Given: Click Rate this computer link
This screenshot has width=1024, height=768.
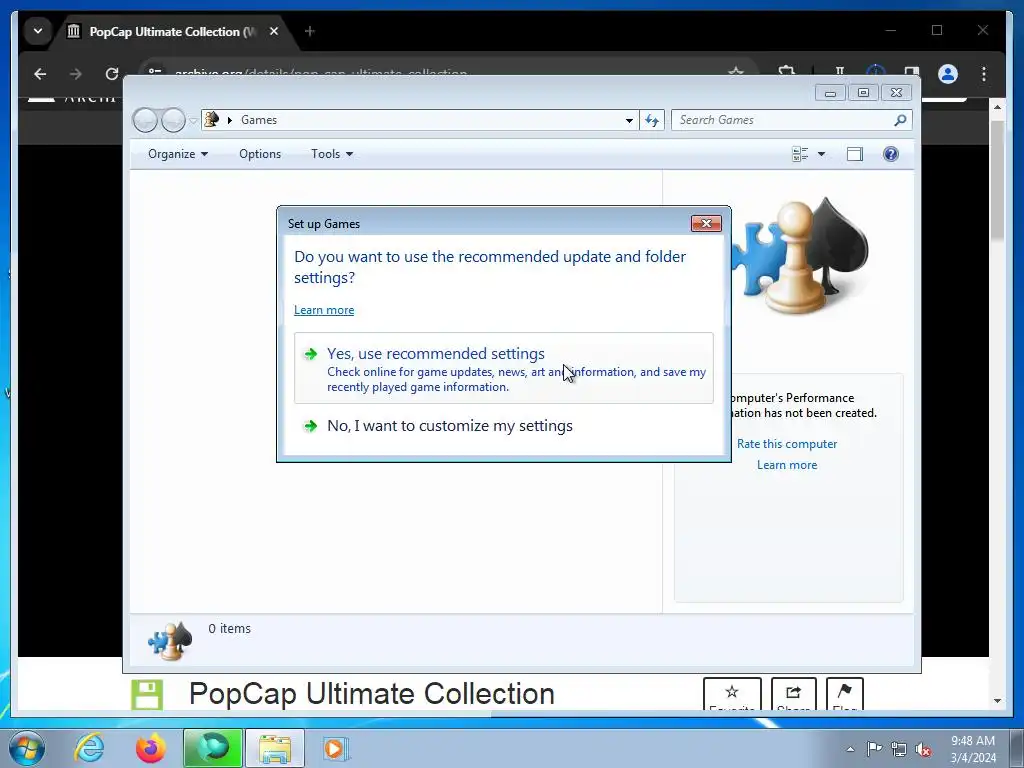Looking at the screenshot, I should 787,444.
